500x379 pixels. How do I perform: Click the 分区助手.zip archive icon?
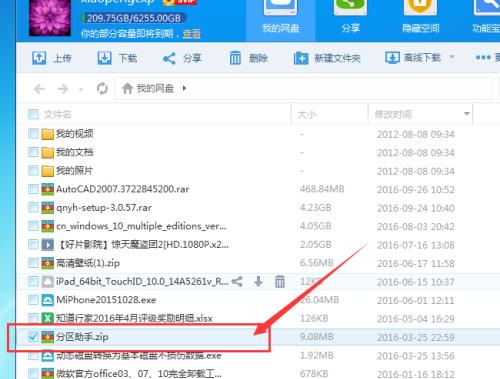[47, 337]
